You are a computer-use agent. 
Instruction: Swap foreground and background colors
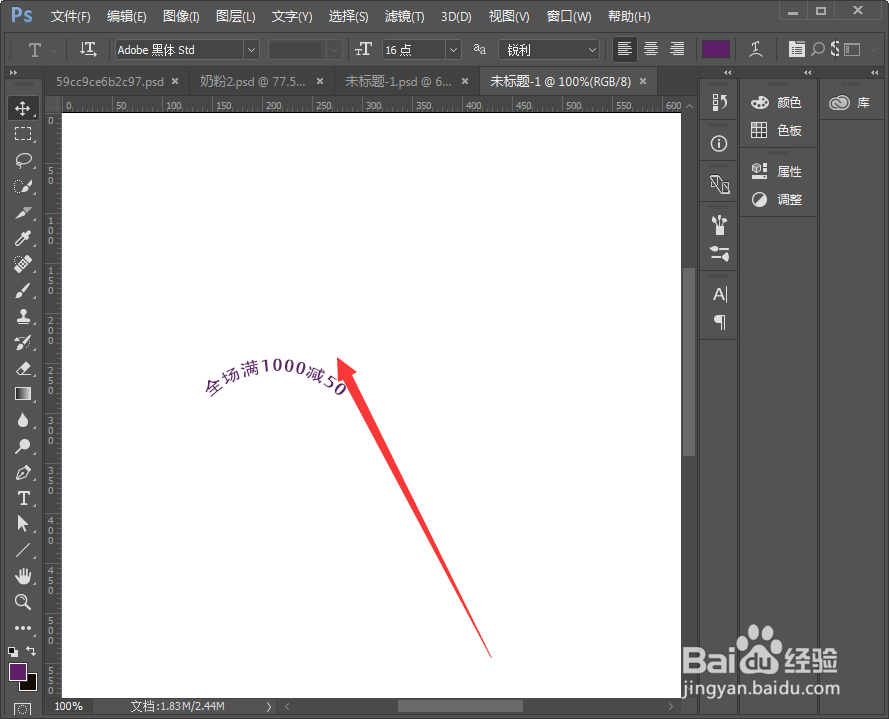click(31, 652)
